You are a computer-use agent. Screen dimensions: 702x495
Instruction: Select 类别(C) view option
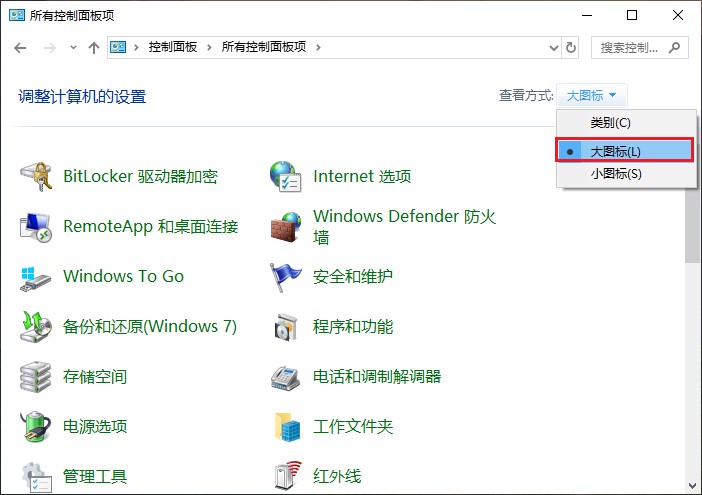tap(626, 123)
